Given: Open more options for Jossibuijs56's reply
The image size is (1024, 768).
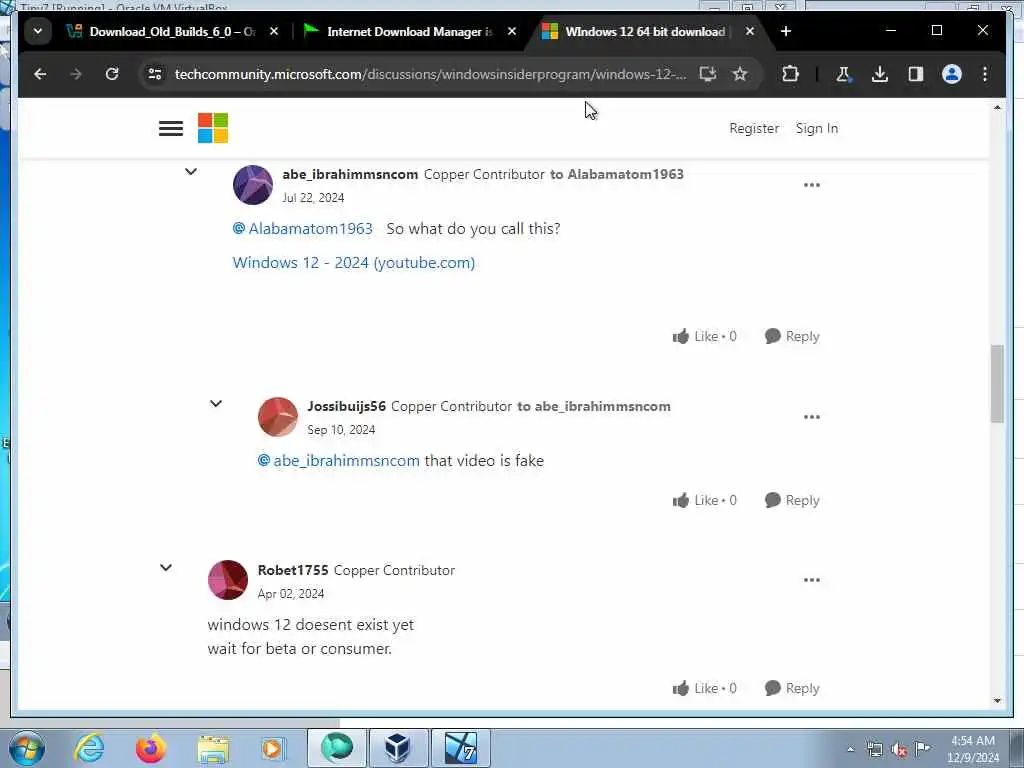Looking at the screenshot, I should click(x=812, y=417).
